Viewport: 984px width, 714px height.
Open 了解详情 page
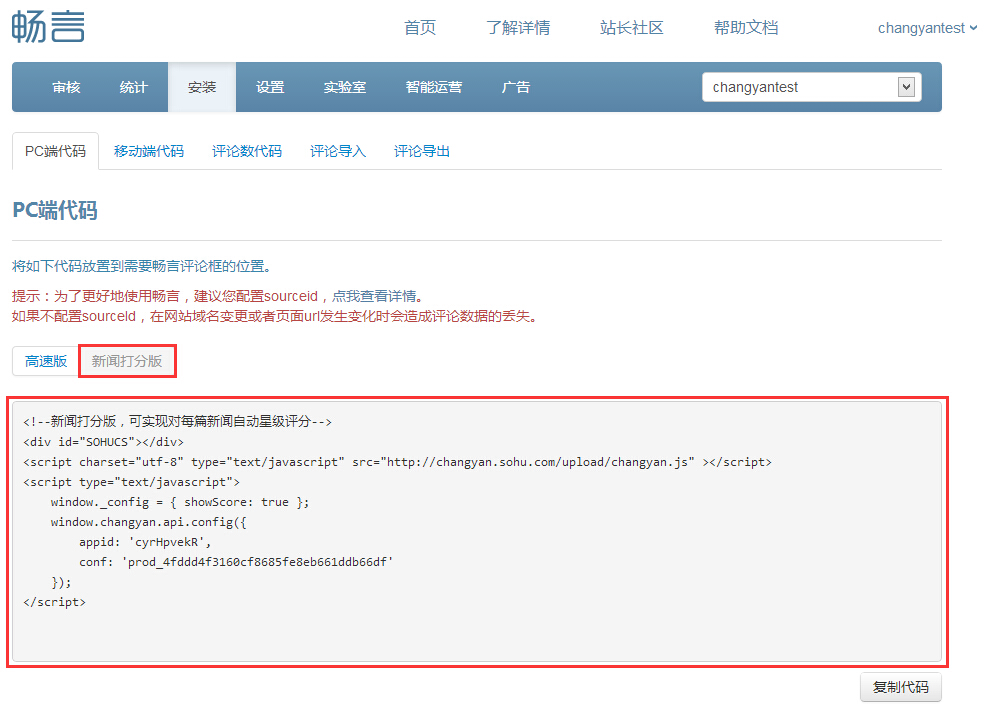click(518, 28)
